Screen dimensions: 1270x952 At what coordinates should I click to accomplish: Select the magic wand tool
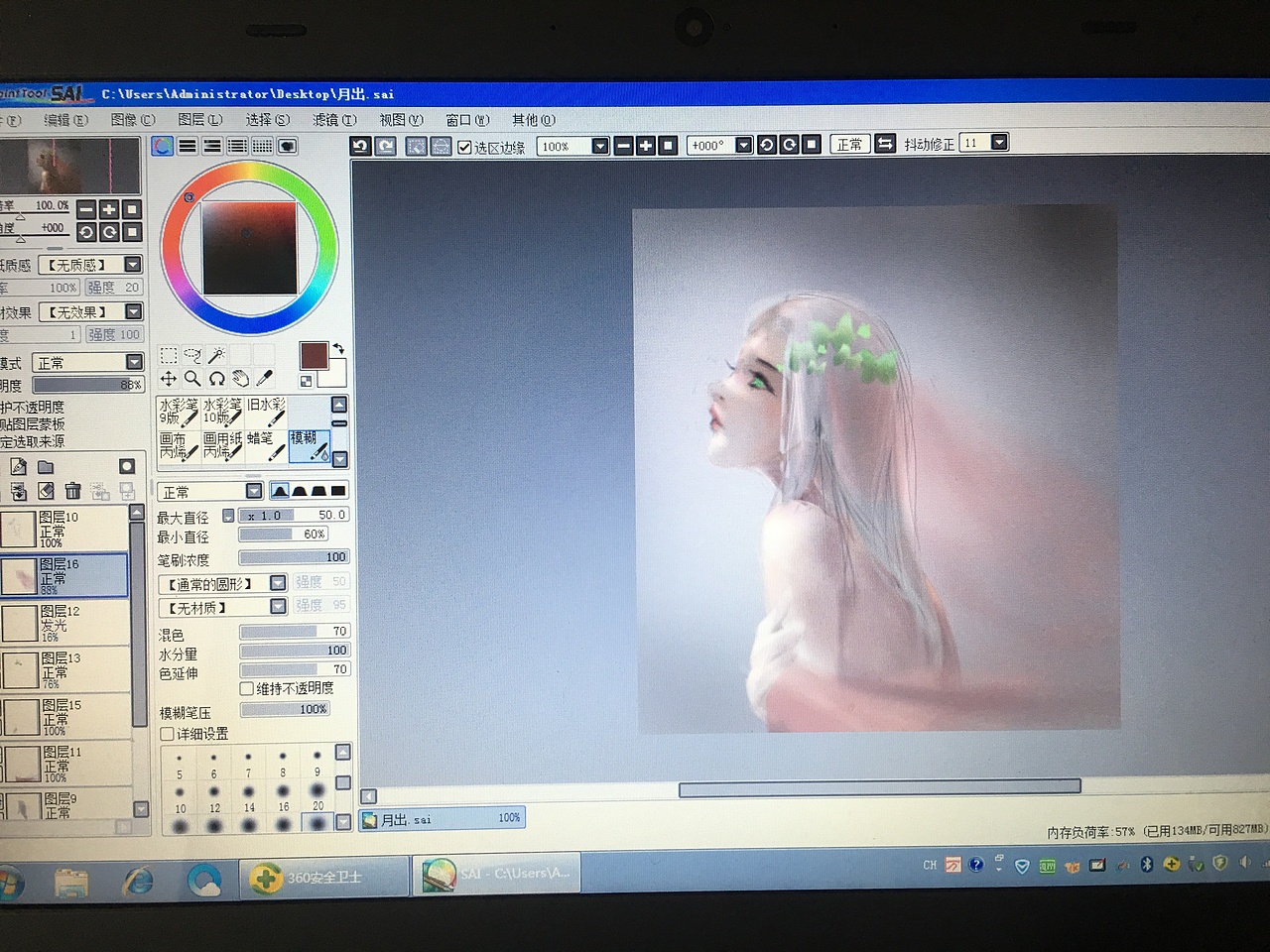(216, 355)
